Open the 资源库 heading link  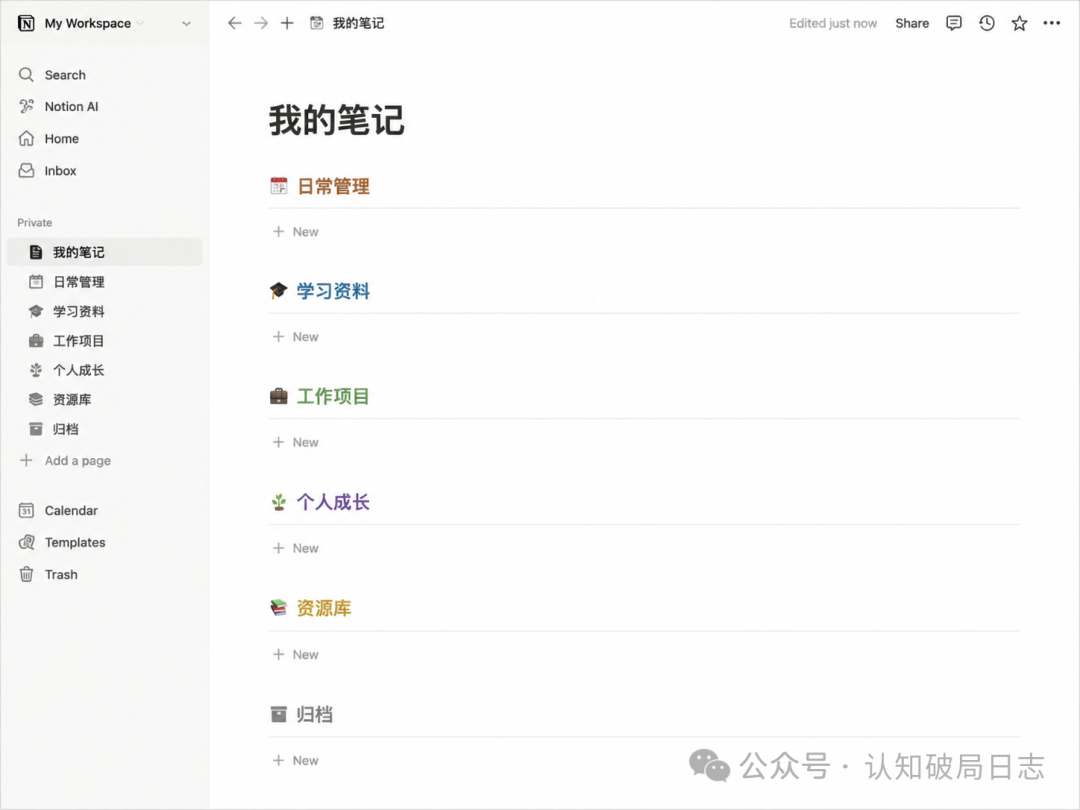[x=324, y=608]
